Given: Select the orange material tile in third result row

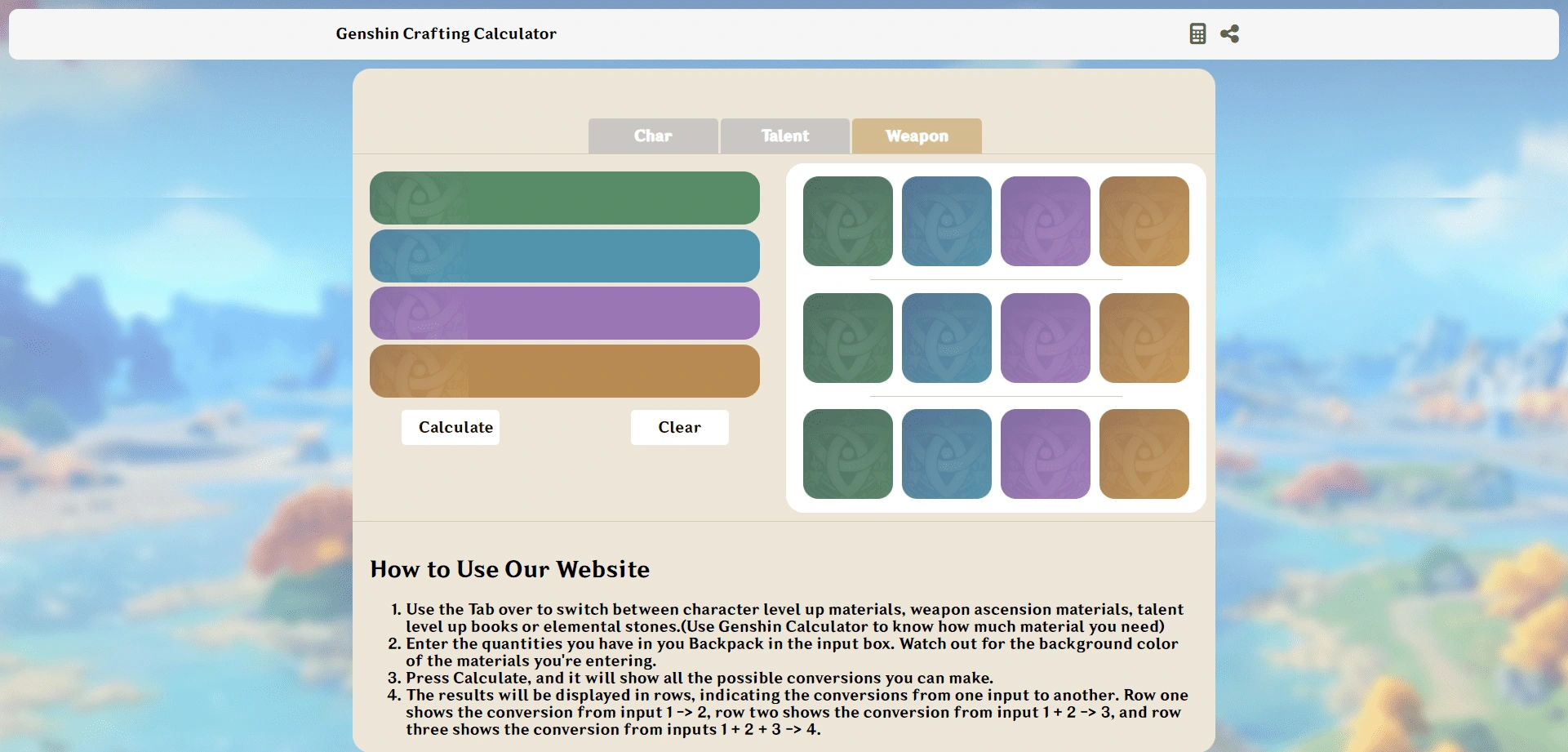Looking at the screenshot, I should pos(1144,454).
